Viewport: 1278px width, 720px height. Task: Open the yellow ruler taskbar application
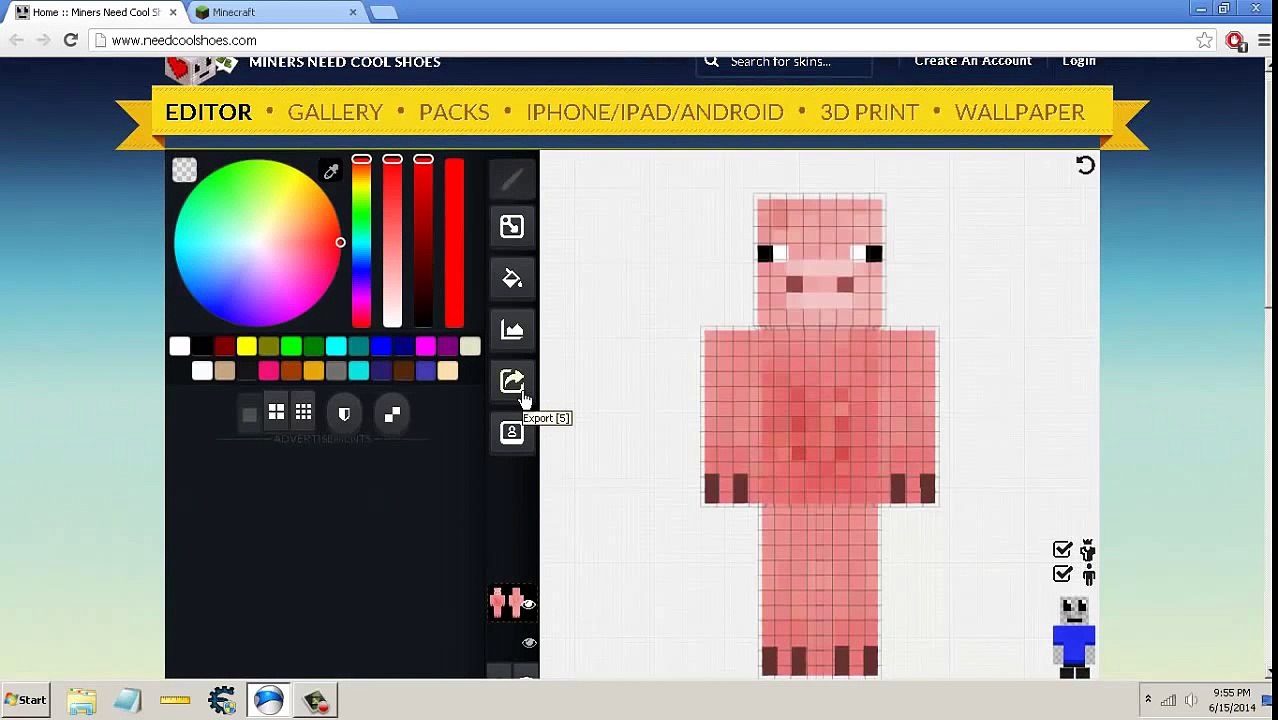(175, 700)
